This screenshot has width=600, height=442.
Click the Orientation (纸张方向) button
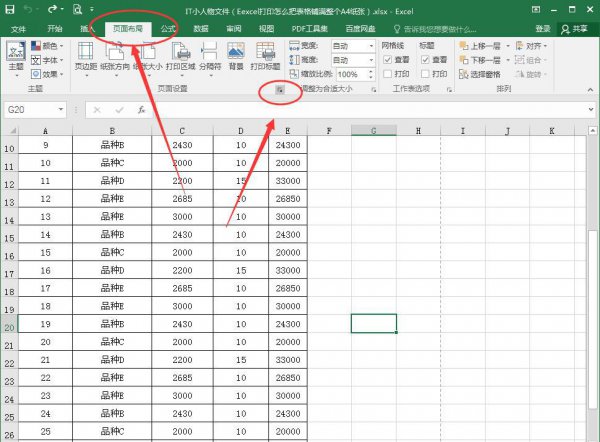pyautogui.click(x=115, y=59)
